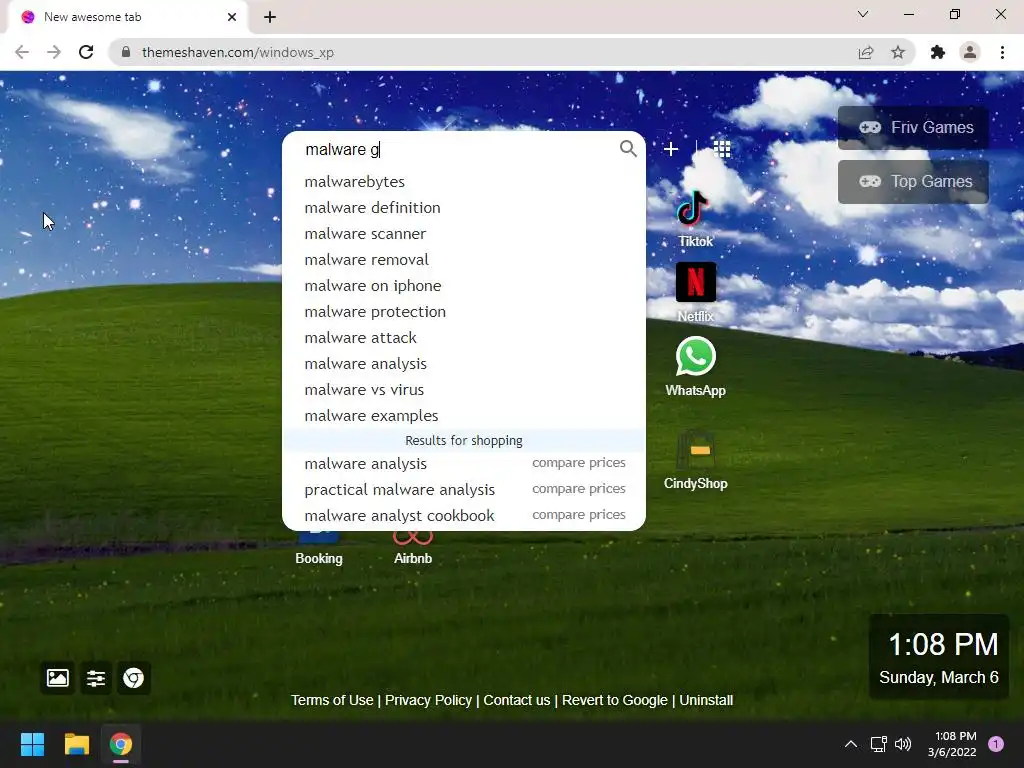Open Privacy Policy link
The height and width of the screenshot is (768, 1024).
pyautogui.click(x=428, y=700)
